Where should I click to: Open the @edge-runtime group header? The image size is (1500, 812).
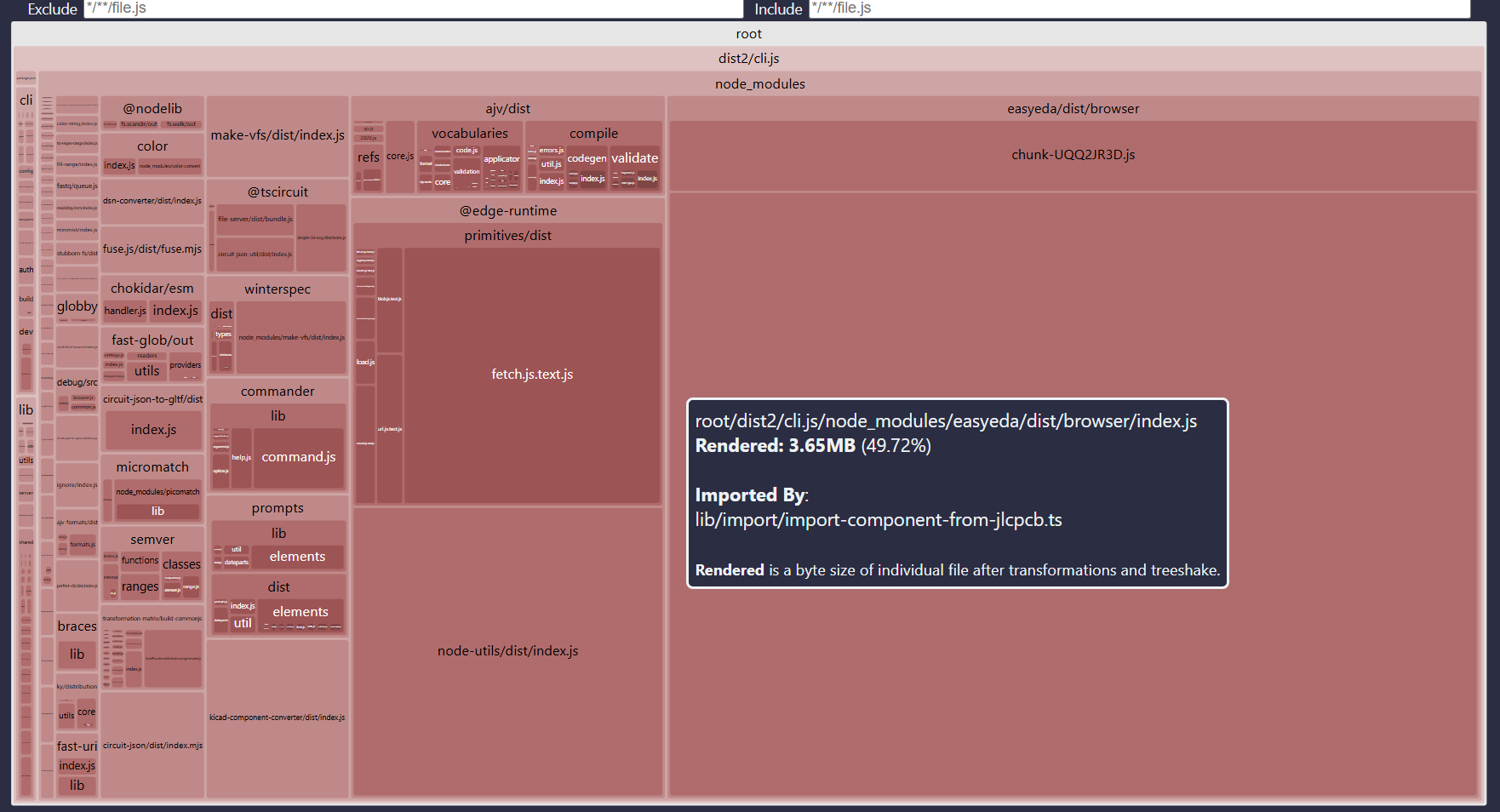click(508, 211)
